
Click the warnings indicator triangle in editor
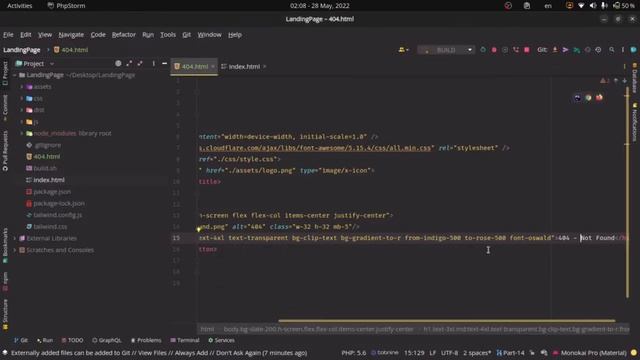click(x=604, y=81)
